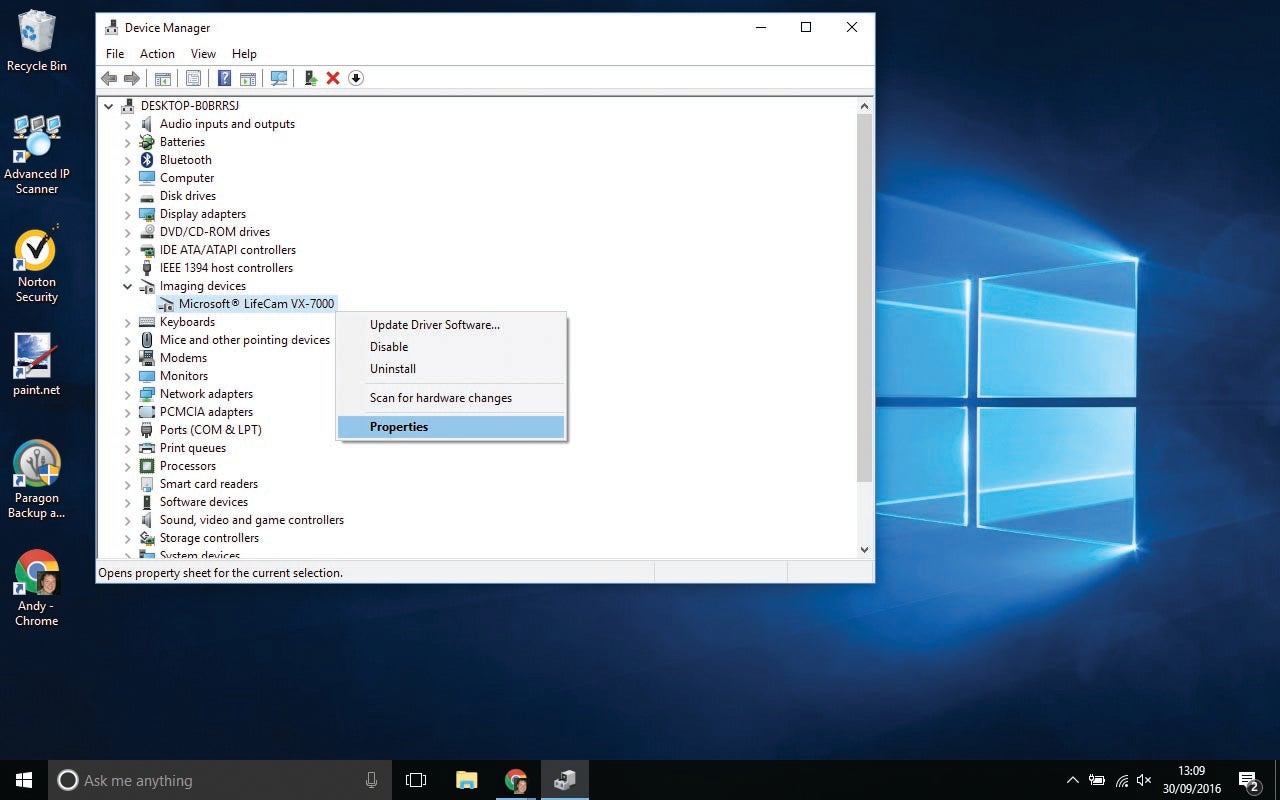Open the File menu
This screenshot has height=800, width=1280.
click(115, 54)
